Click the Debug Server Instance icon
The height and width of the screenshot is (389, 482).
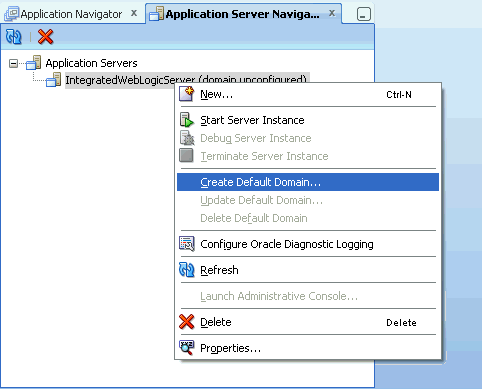pos(187,138)
